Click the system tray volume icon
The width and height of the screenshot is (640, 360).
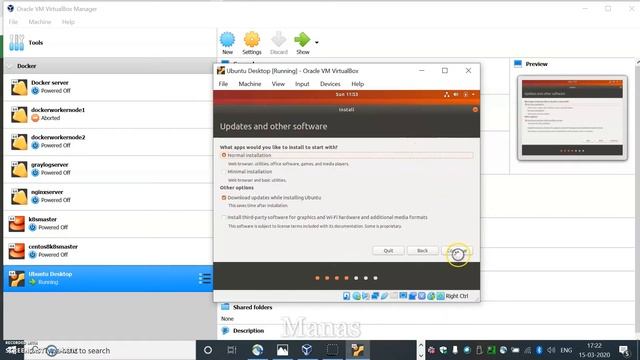point(551,350)
